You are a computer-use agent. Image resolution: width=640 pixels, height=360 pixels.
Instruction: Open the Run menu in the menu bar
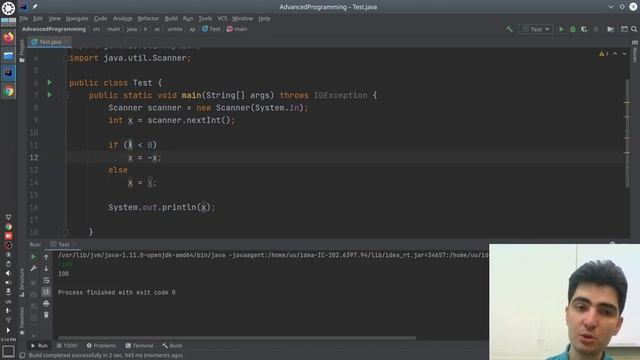(188, 18)
